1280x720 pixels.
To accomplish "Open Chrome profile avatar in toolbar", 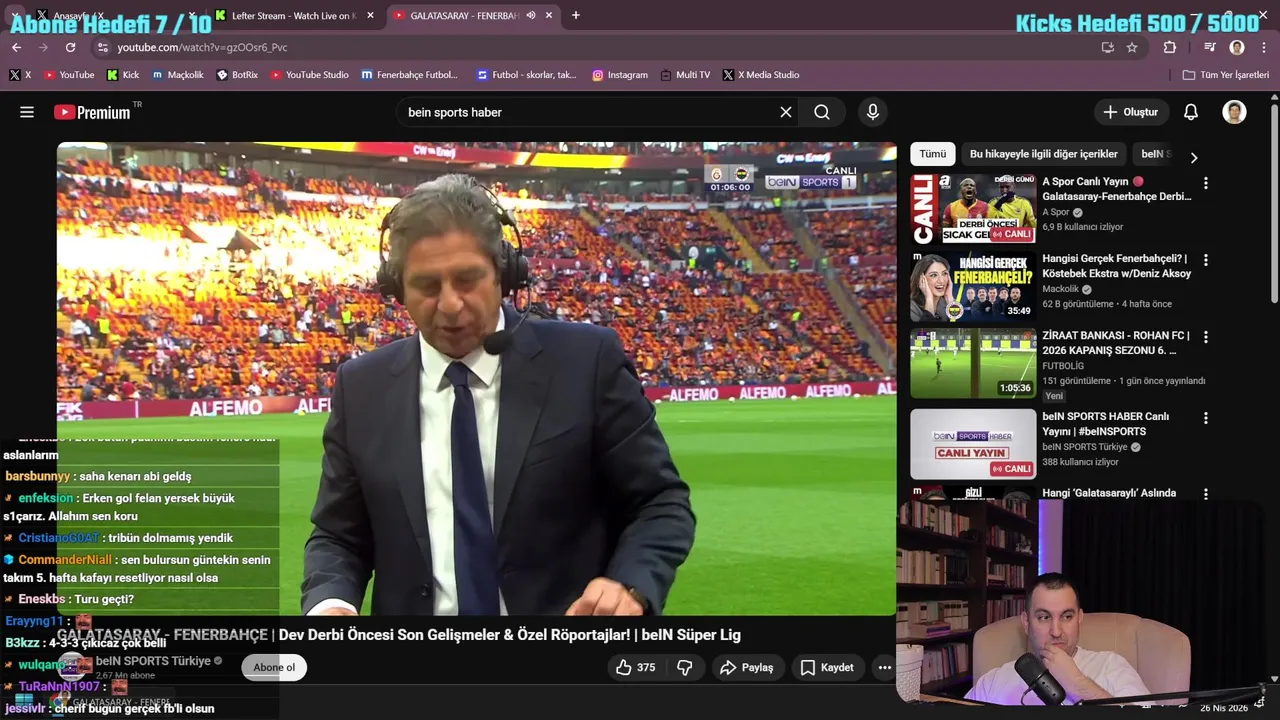I will [1237, 47].
